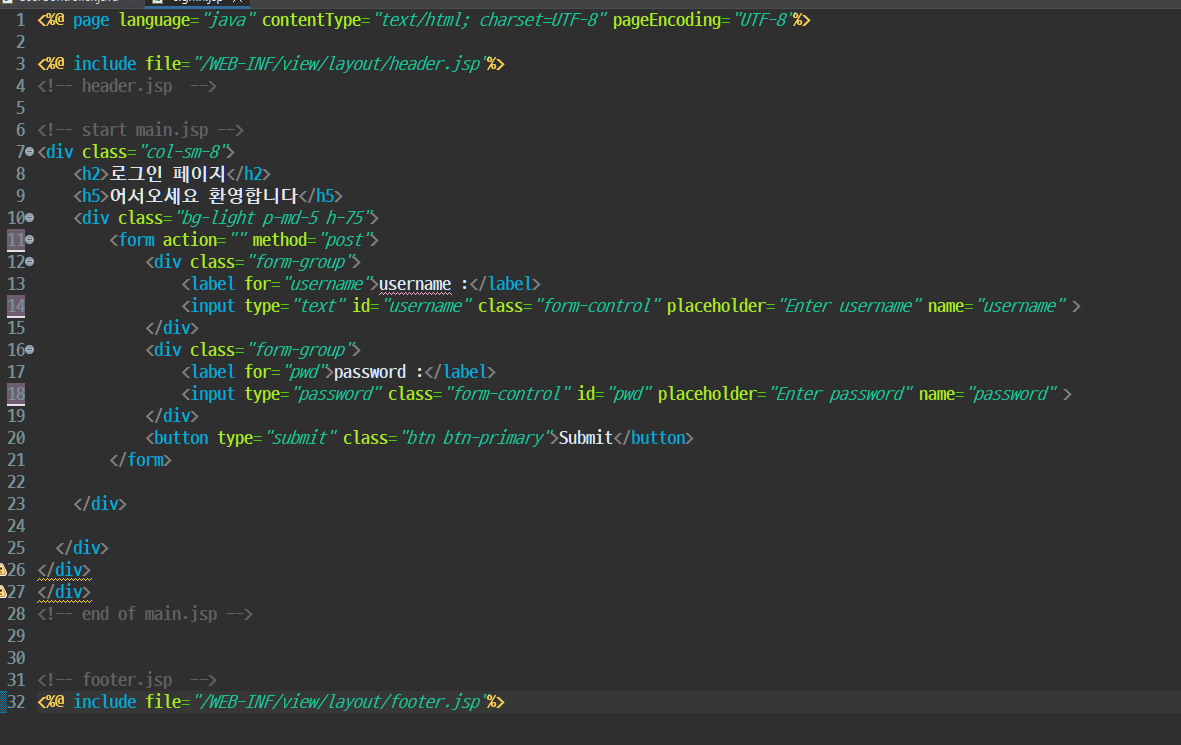Viewport: 1181px width, 745px height.
Task: Click the footer.jsp include path on line 32
Action: pos(339,702)
